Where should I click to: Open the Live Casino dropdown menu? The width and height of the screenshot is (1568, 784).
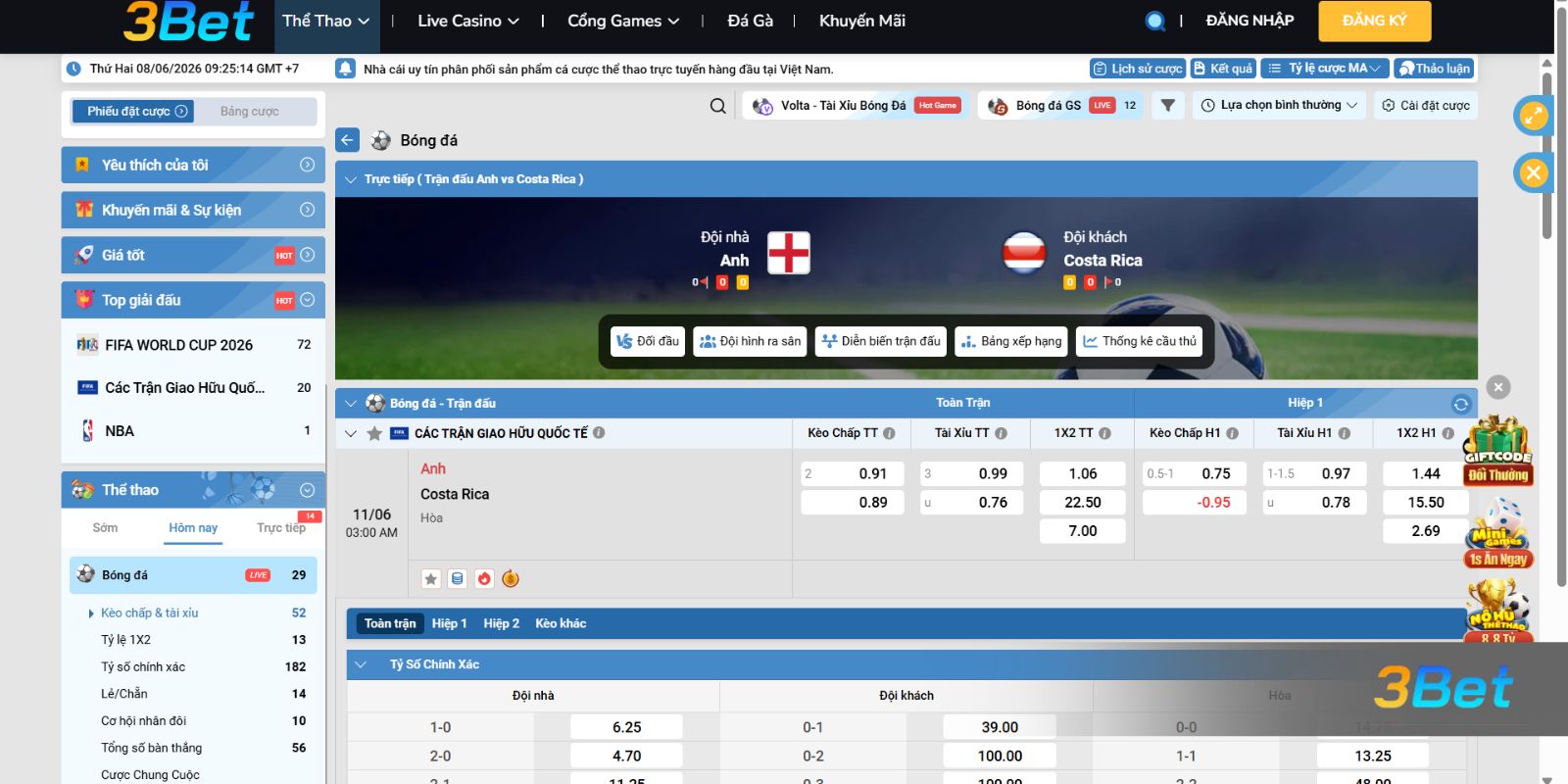coord(467,21)
